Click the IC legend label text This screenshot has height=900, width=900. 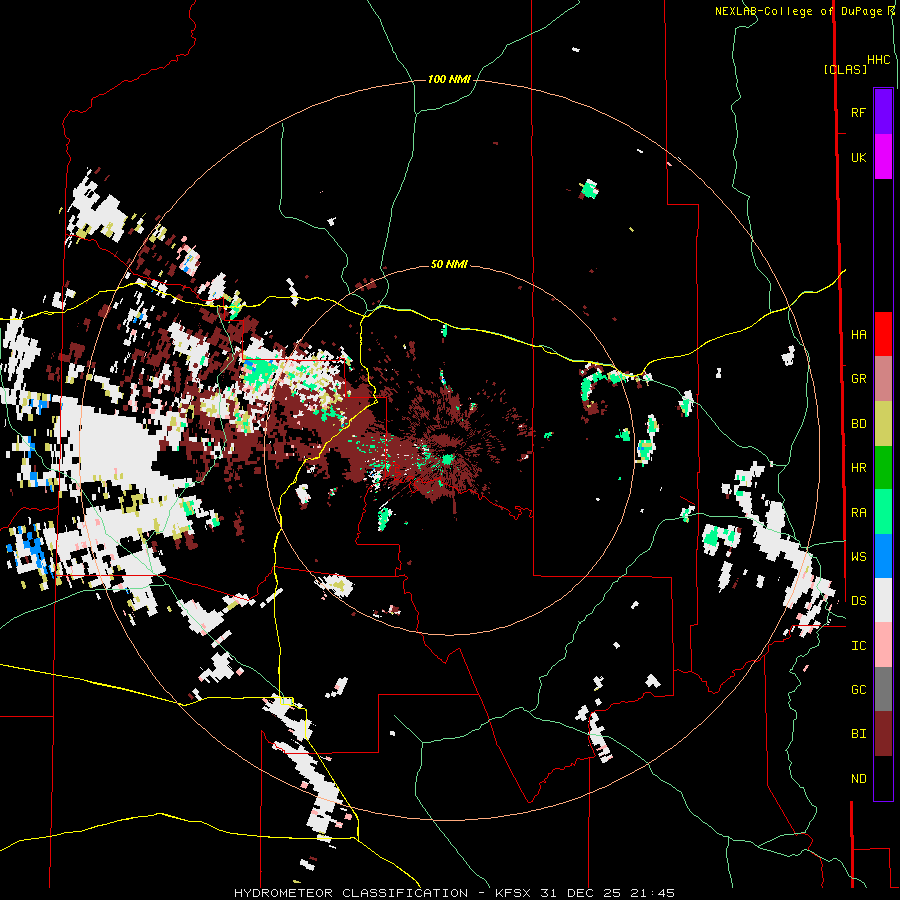tap(858, 646)
